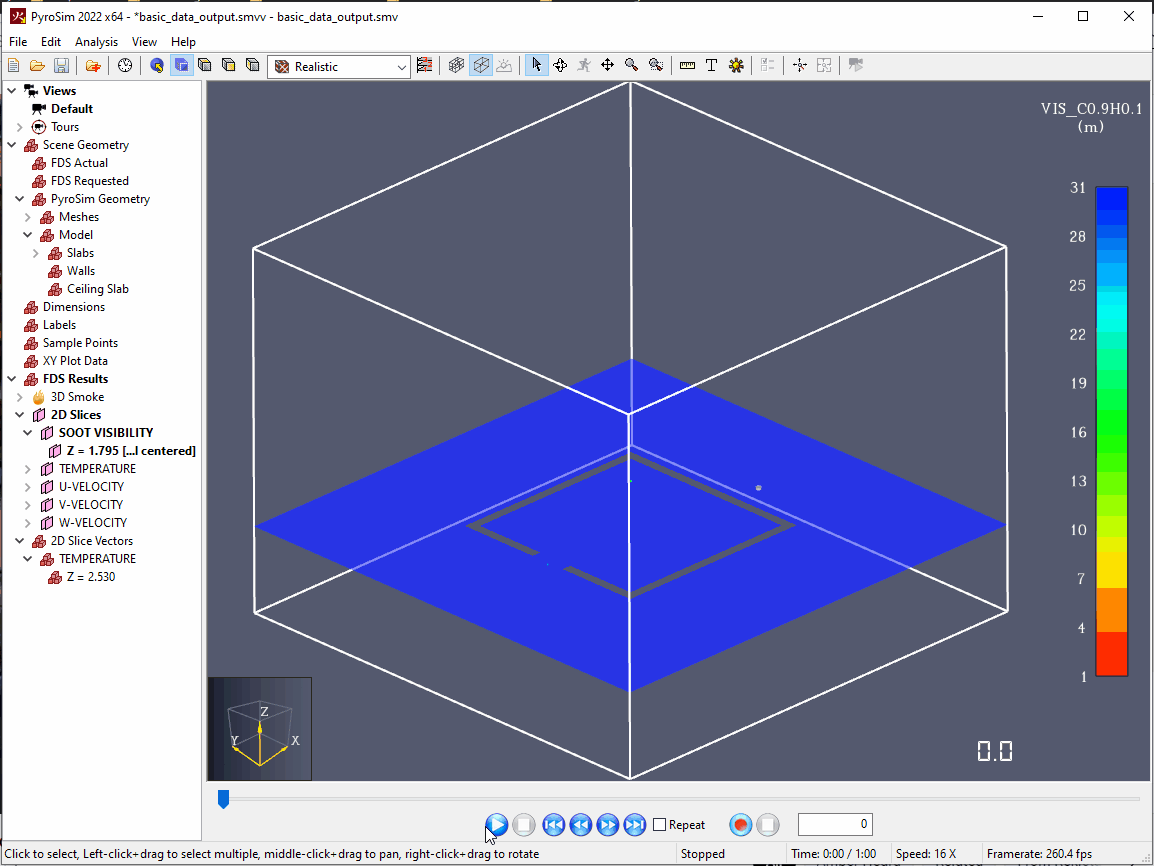The height and width of the screenshot is (866, 1154).
Task: Click the time value input field
Action: pos(835,824)
